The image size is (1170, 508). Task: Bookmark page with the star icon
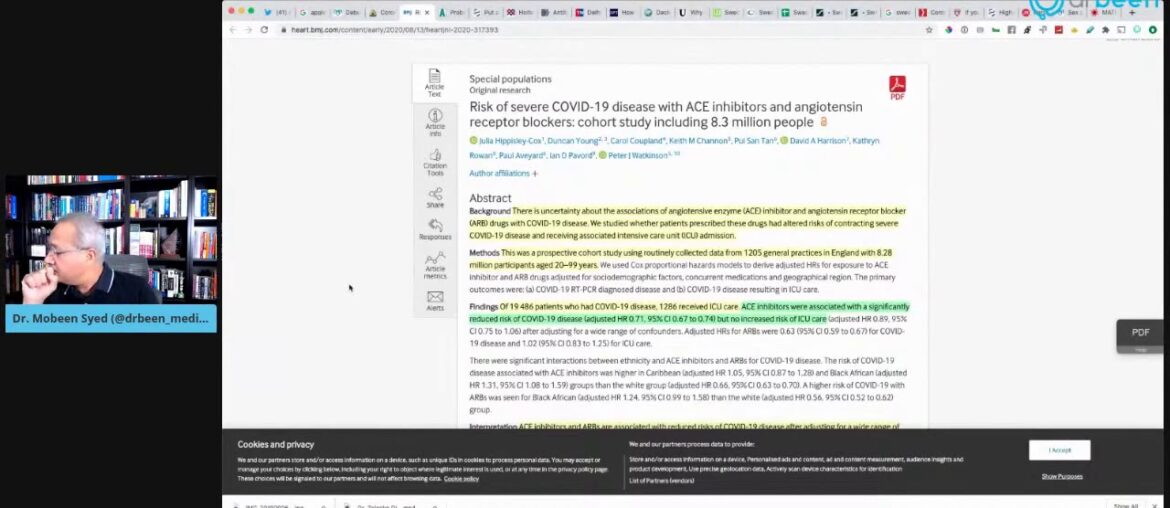point(929,30)
